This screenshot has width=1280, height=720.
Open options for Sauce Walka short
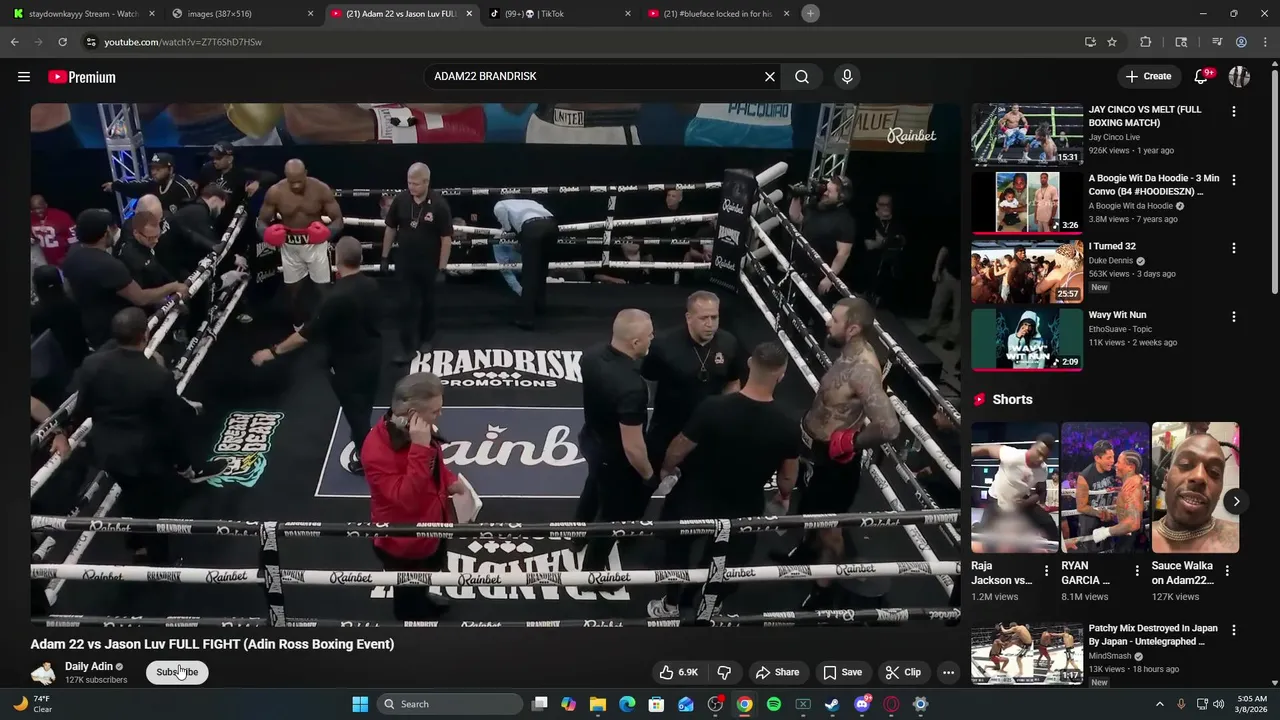tap(1227, 571)
